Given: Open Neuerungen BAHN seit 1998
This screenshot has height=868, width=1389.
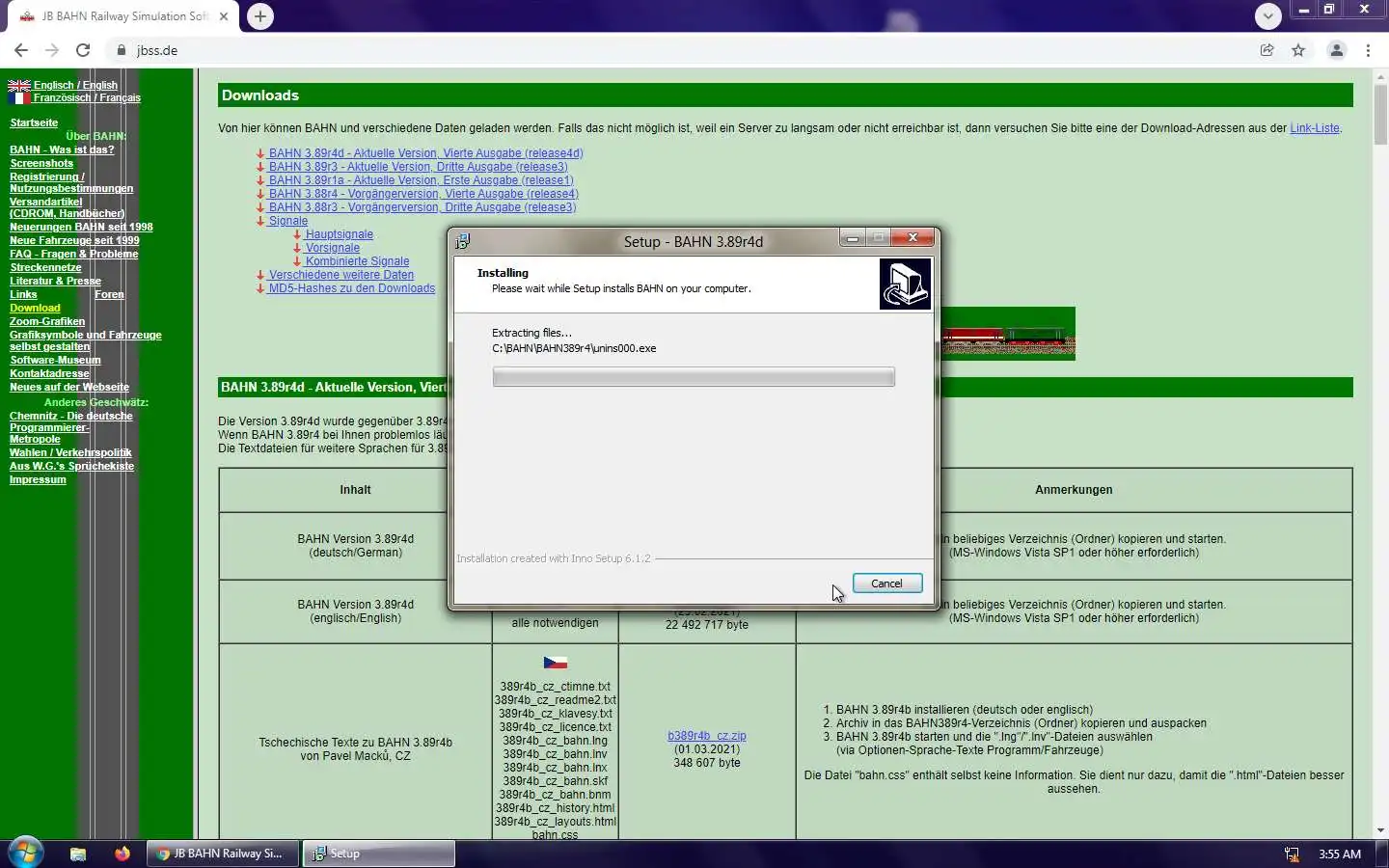Looking at the screenshot, I should click(x=81, y=227).
